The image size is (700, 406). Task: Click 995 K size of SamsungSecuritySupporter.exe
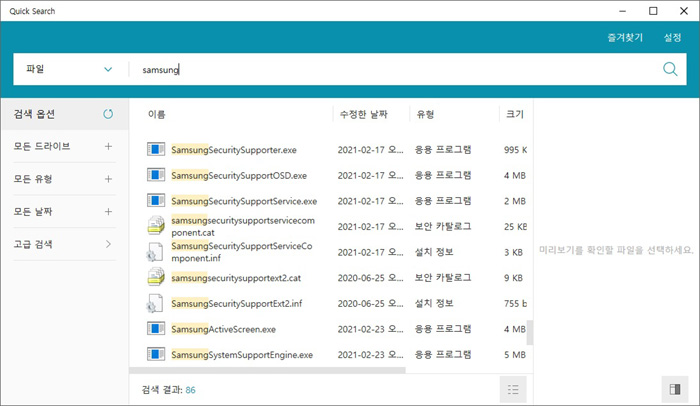click(515, 150)
